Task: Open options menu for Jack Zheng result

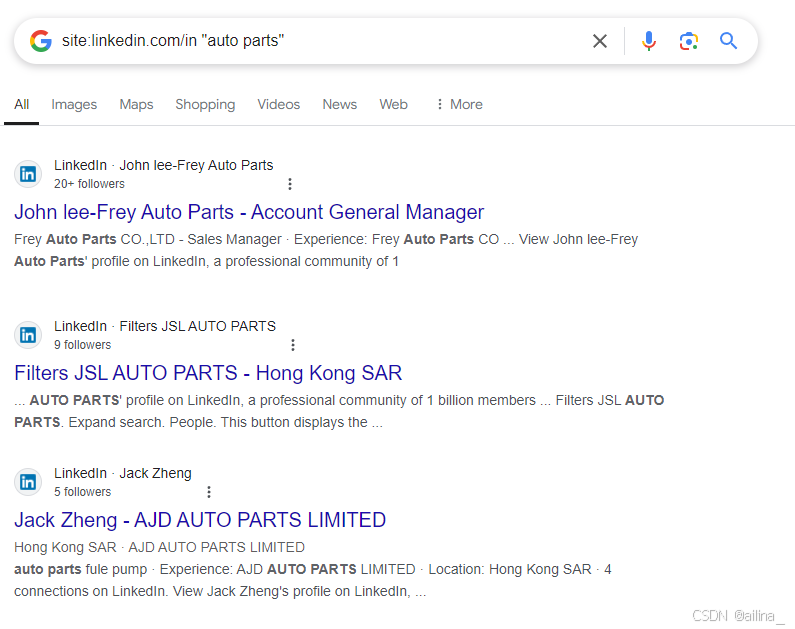Action: pyautogui.click(x=209, y=492)
